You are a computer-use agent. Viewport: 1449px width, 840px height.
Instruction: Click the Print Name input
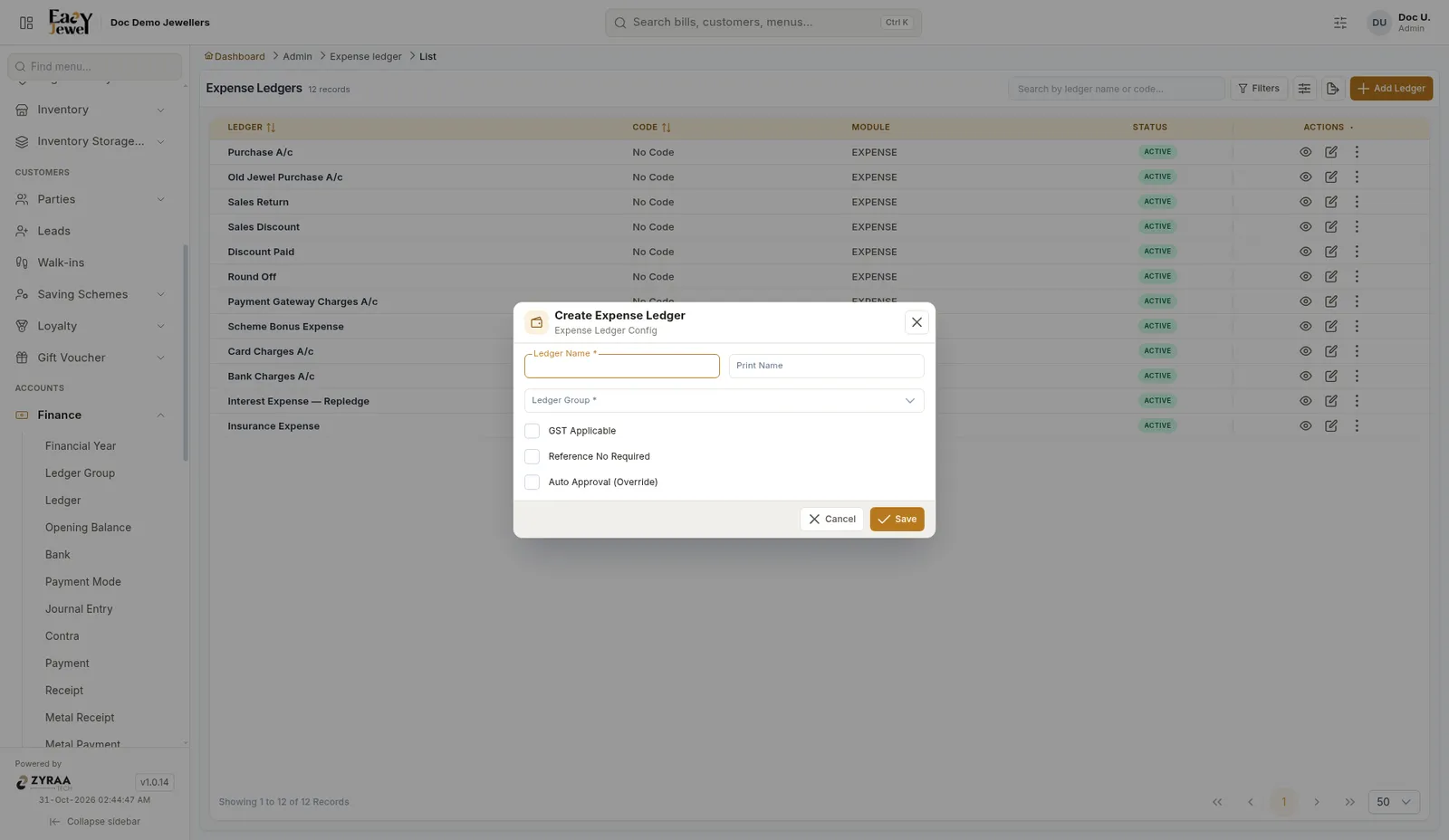point(827,366)
